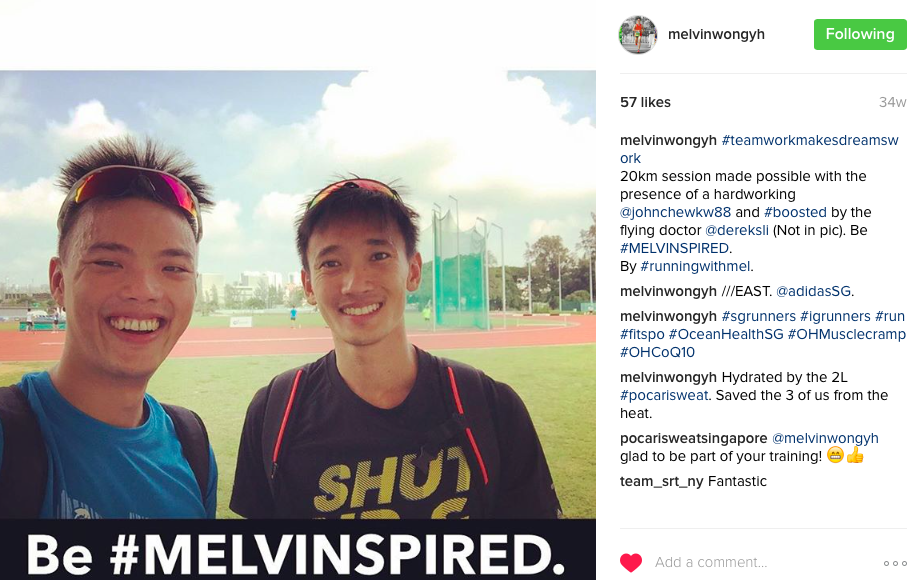Open the melvinwongyh username at post header

pyautogui.click(x=716, y=35)
